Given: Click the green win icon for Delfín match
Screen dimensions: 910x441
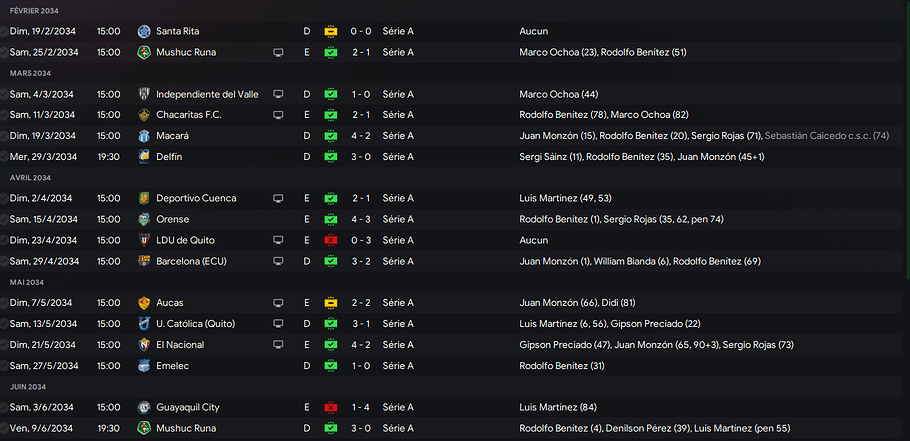Looking at the screenshot, I should tap(331, 157).
